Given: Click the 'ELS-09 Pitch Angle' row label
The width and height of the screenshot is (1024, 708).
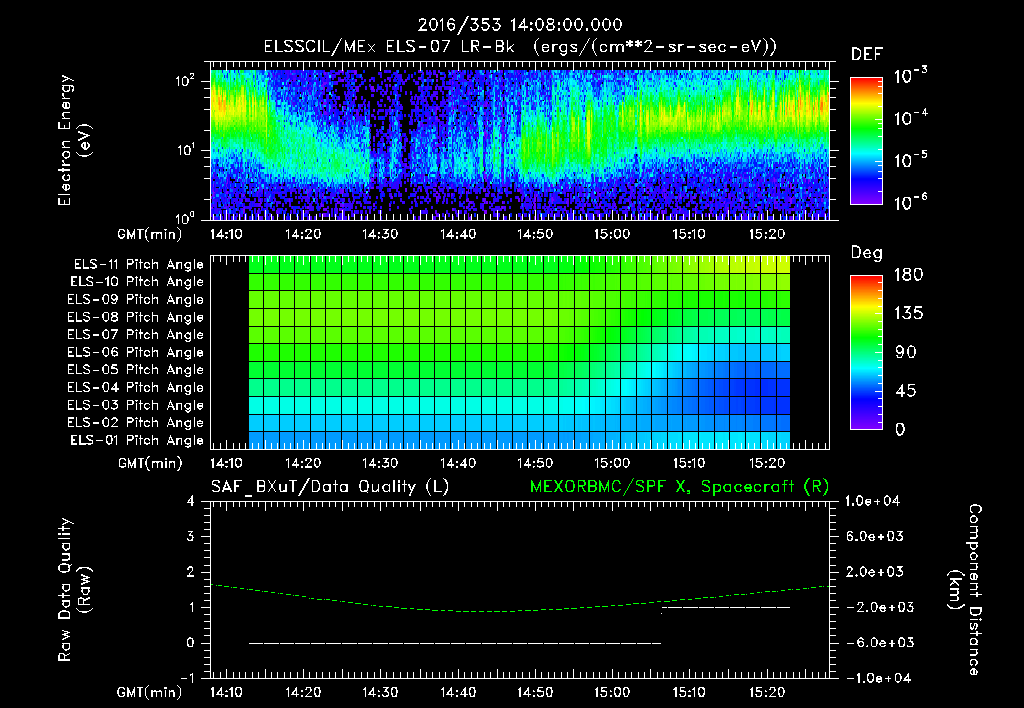Looking at the screenshot, I should pyautogui.click(x=136, y=300).
